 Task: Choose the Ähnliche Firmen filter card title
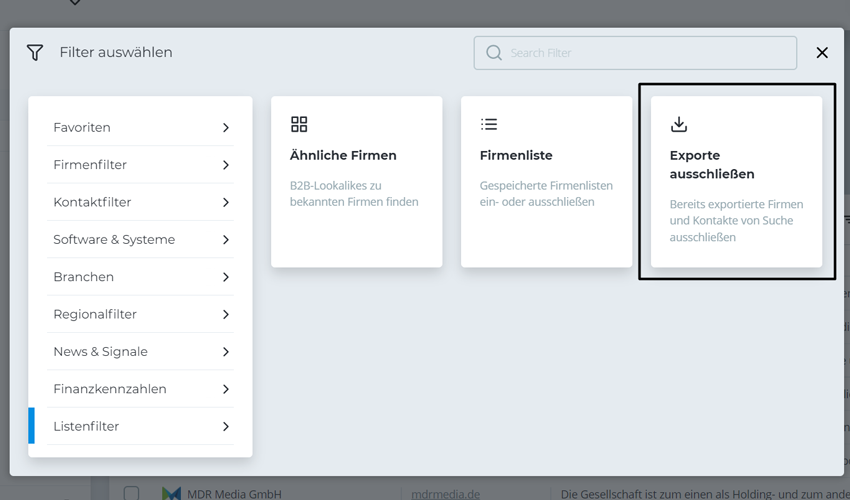click(343, 155)
